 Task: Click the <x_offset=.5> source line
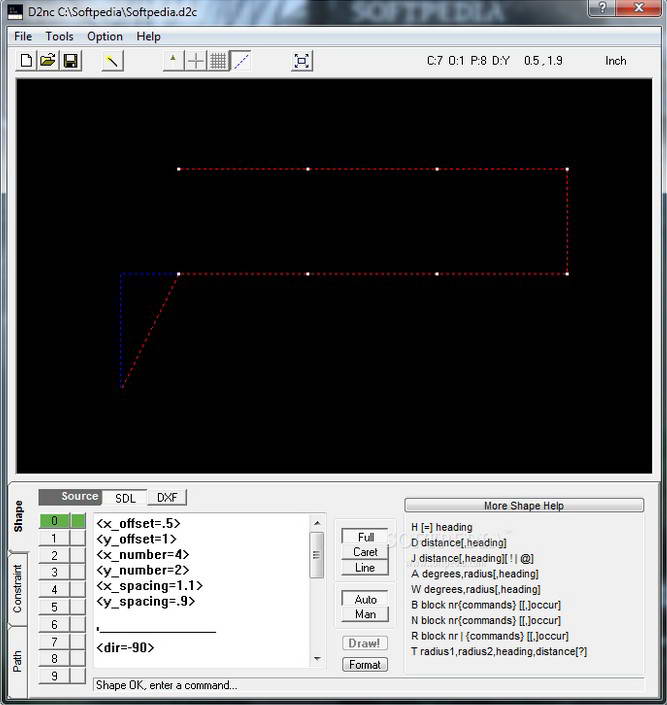point(139,523)
